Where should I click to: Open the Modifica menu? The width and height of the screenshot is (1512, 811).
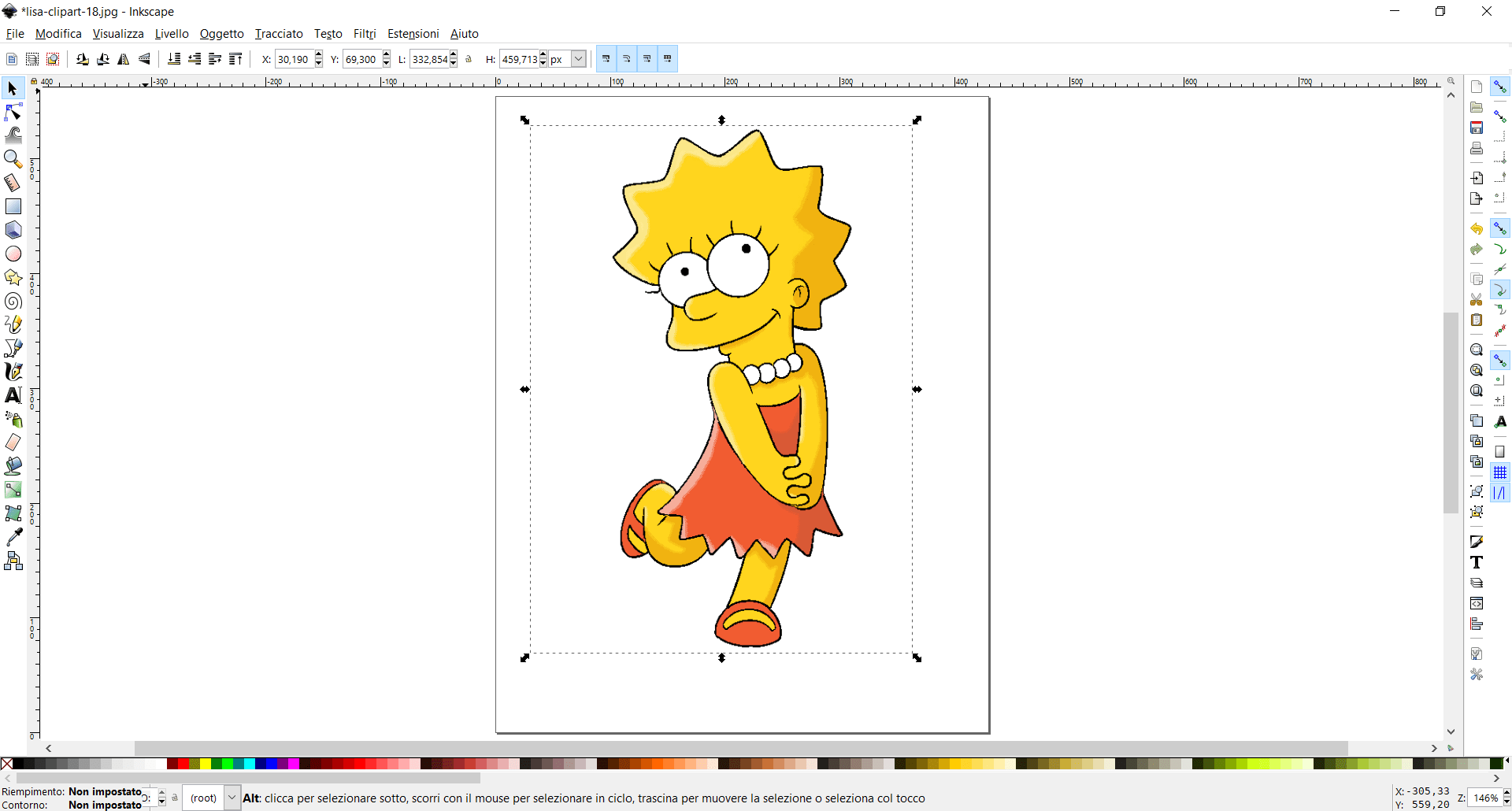[58, 34]
